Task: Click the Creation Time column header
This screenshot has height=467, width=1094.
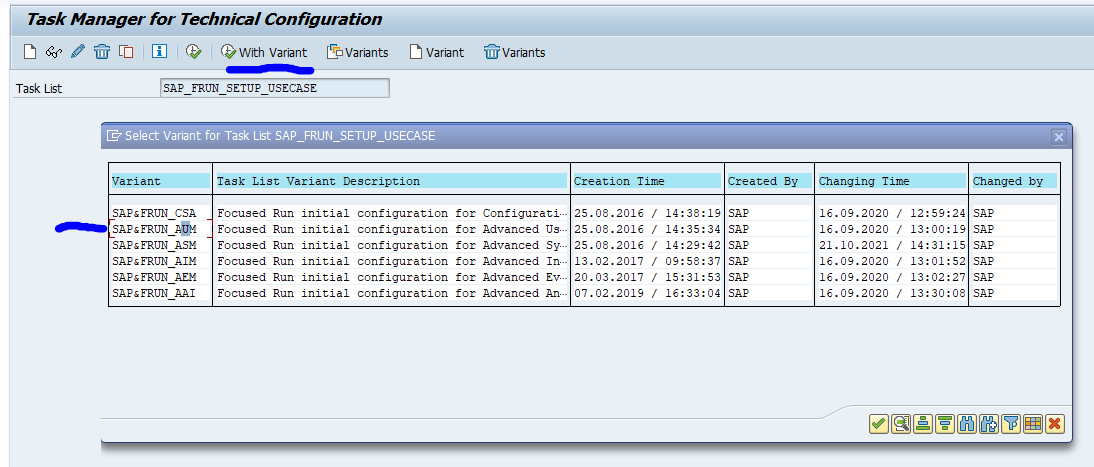Action: (x=647, y=181)
